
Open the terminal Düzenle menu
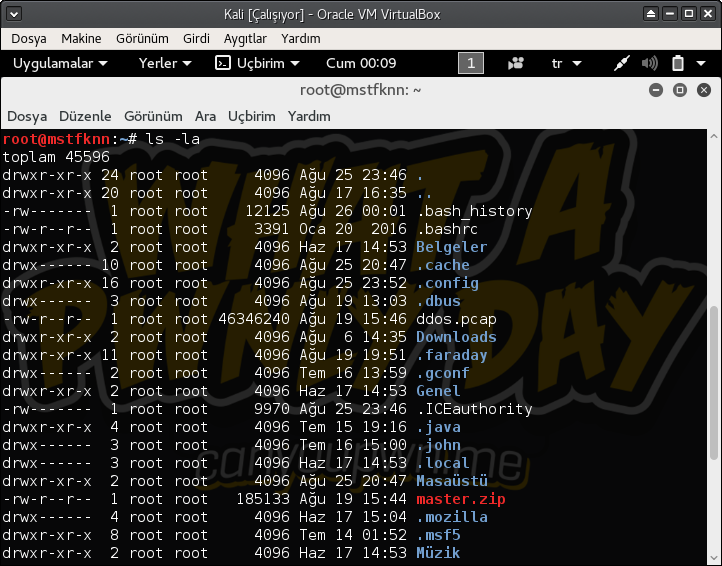[85, 116]
